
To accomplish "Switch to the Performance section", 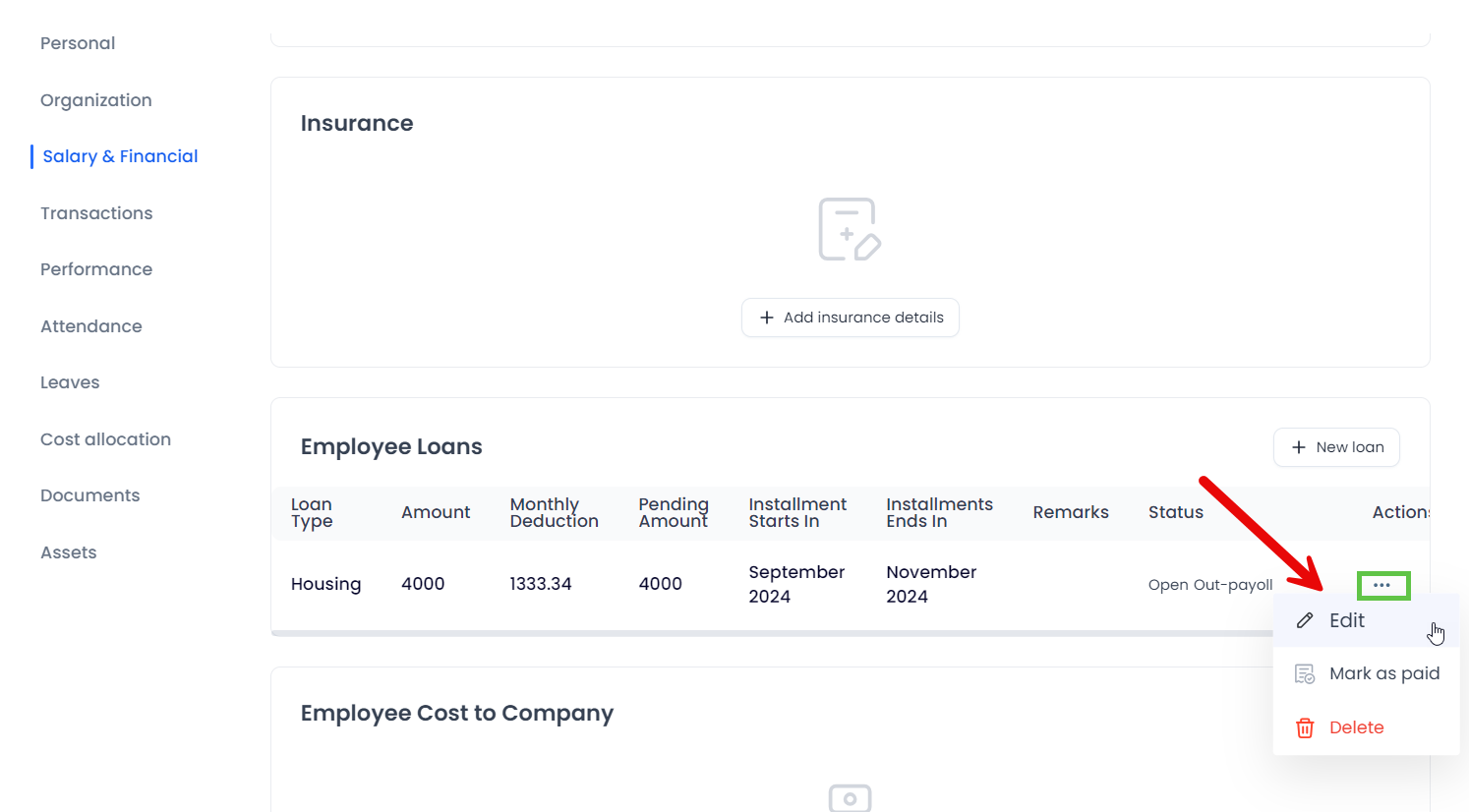I will coord(96,269).
